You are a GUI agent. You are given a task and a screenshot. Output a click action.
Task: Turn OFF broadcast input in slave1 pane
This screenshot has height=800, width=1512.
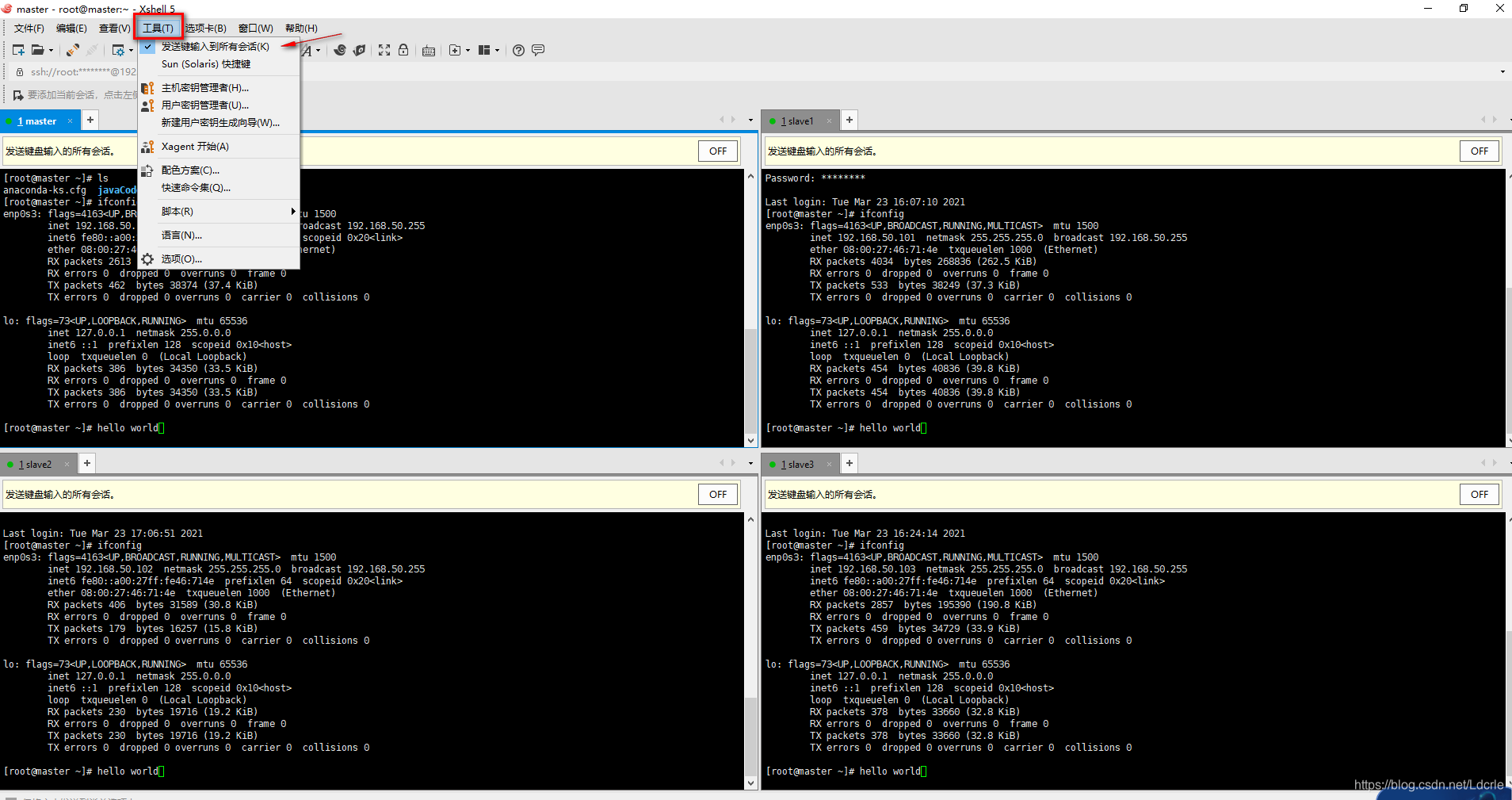coord(1480,151)
